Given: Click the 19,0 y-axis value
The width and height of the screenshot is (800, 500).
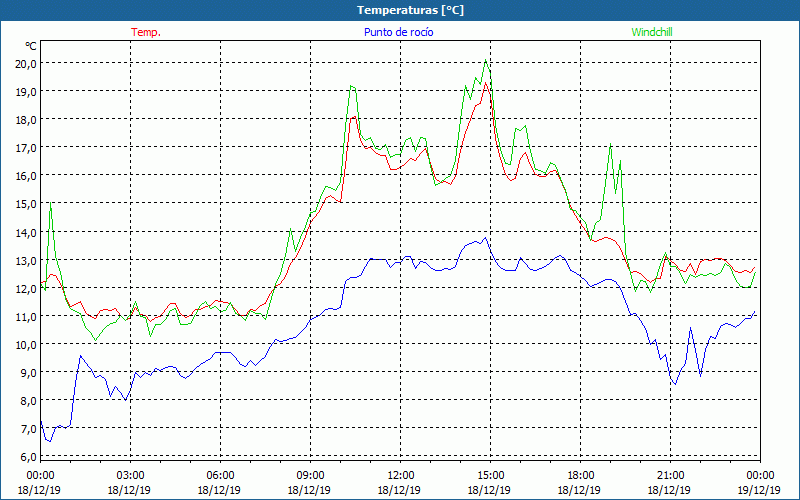Looking at the screenshot, I should point(27,92).
